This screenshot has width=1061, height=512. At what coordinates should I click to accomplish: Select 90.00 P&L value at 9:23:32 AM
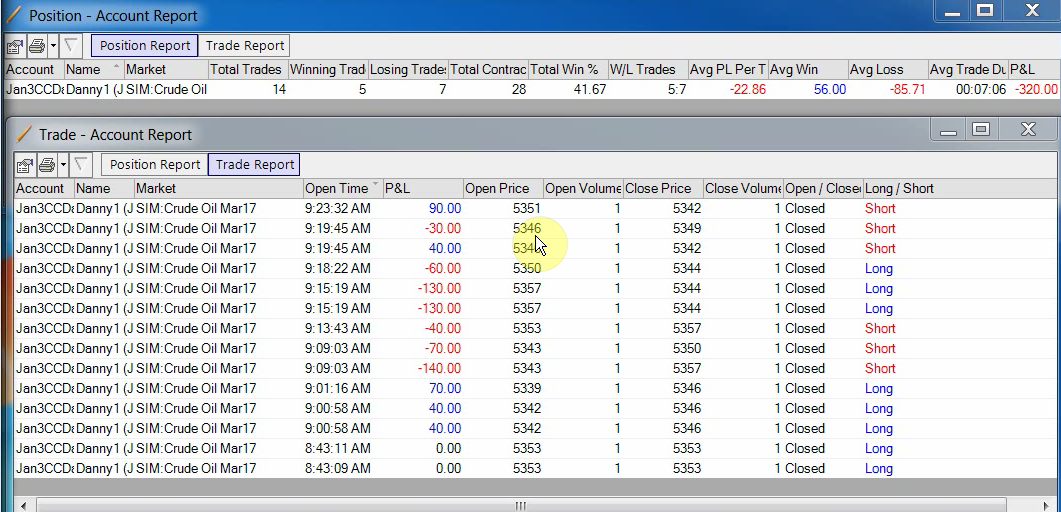[445, 208]
